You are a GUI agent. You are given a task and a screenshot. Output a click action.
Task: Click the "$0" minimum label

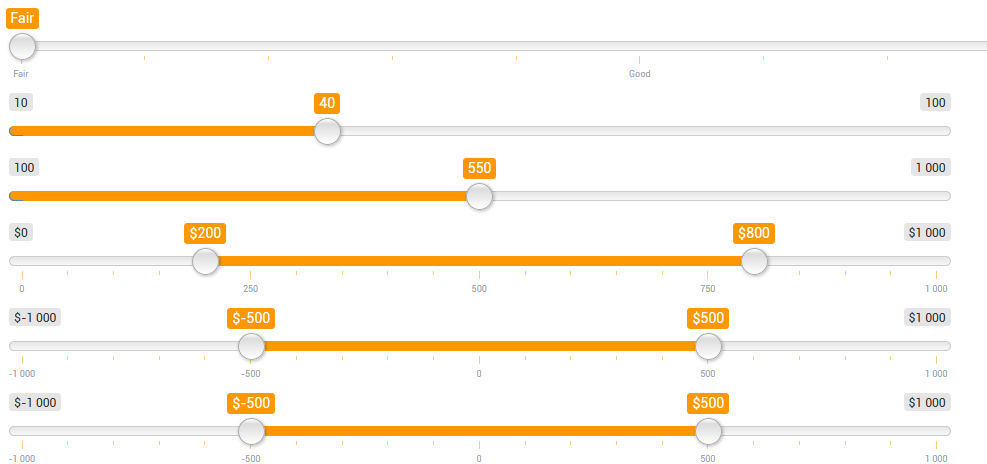[22, 233]
